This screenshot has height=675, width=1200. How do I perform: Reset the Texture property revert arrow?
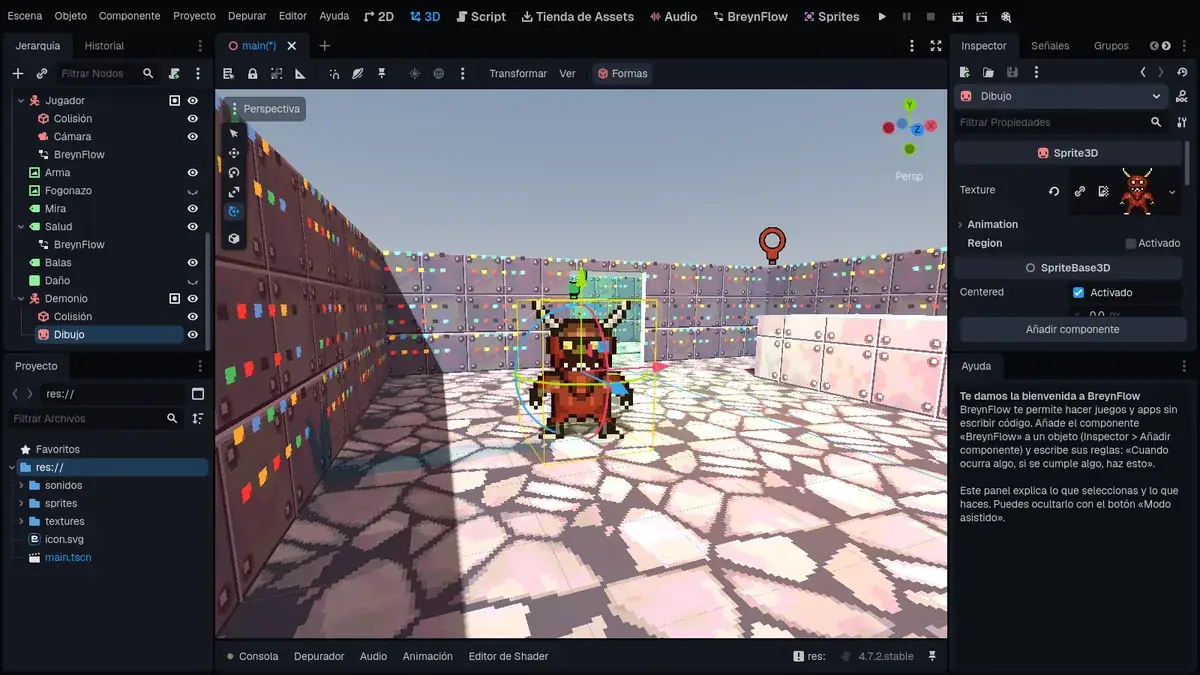1054,191
